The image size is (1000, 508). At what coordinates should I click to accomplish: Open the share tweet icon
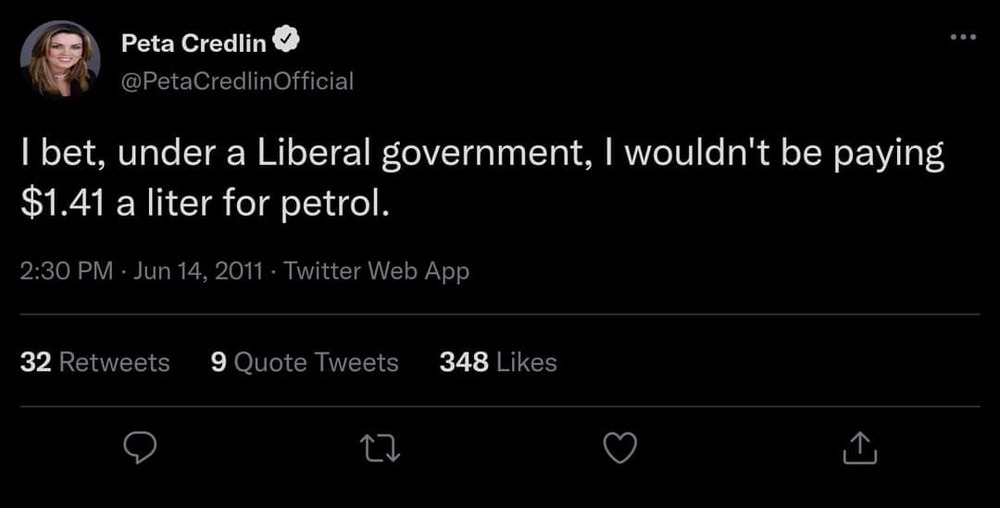click(859, 452)
